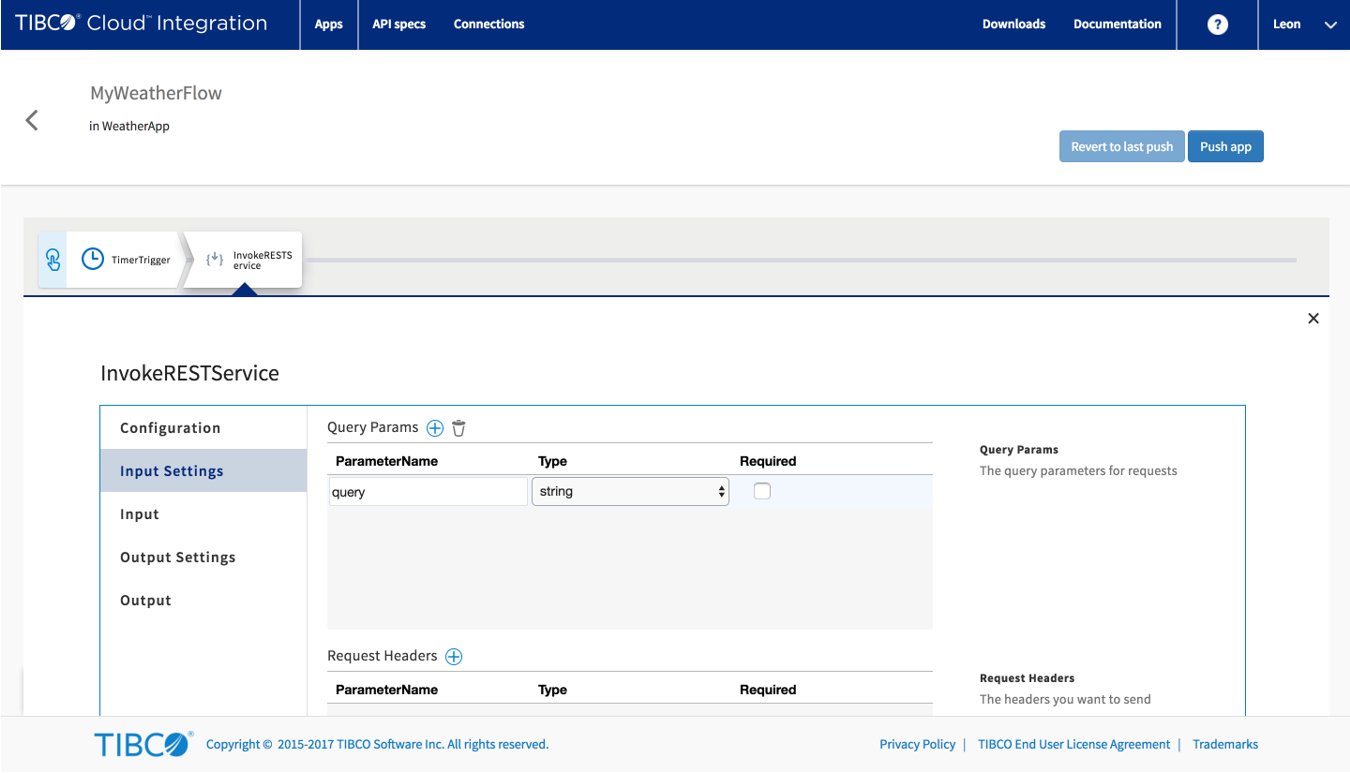Click the delete Query Params trash icon
The image size is (1350, 774).
(459, 428)
